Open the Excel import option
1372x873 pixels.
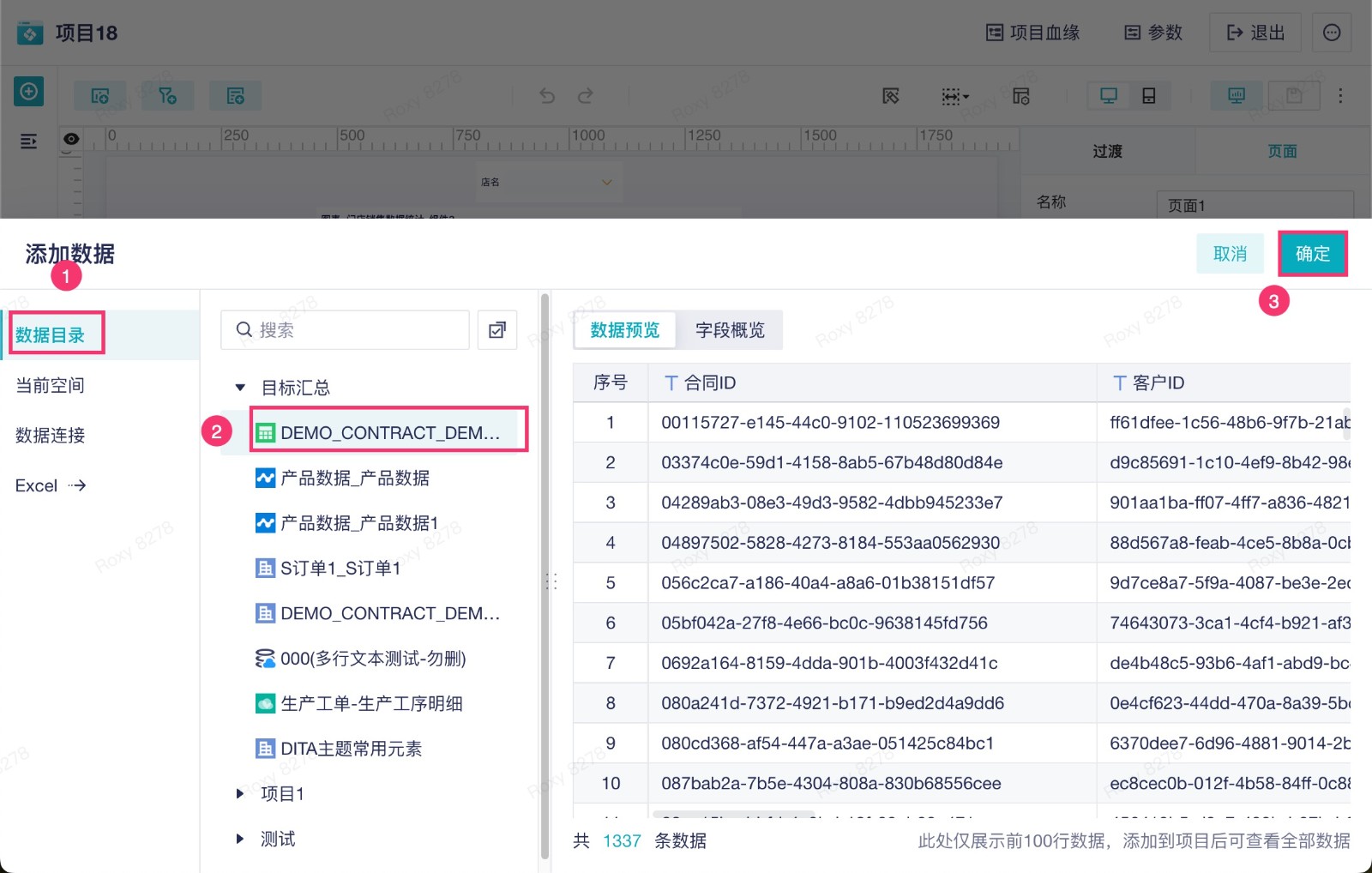click(x=51, y=485)
